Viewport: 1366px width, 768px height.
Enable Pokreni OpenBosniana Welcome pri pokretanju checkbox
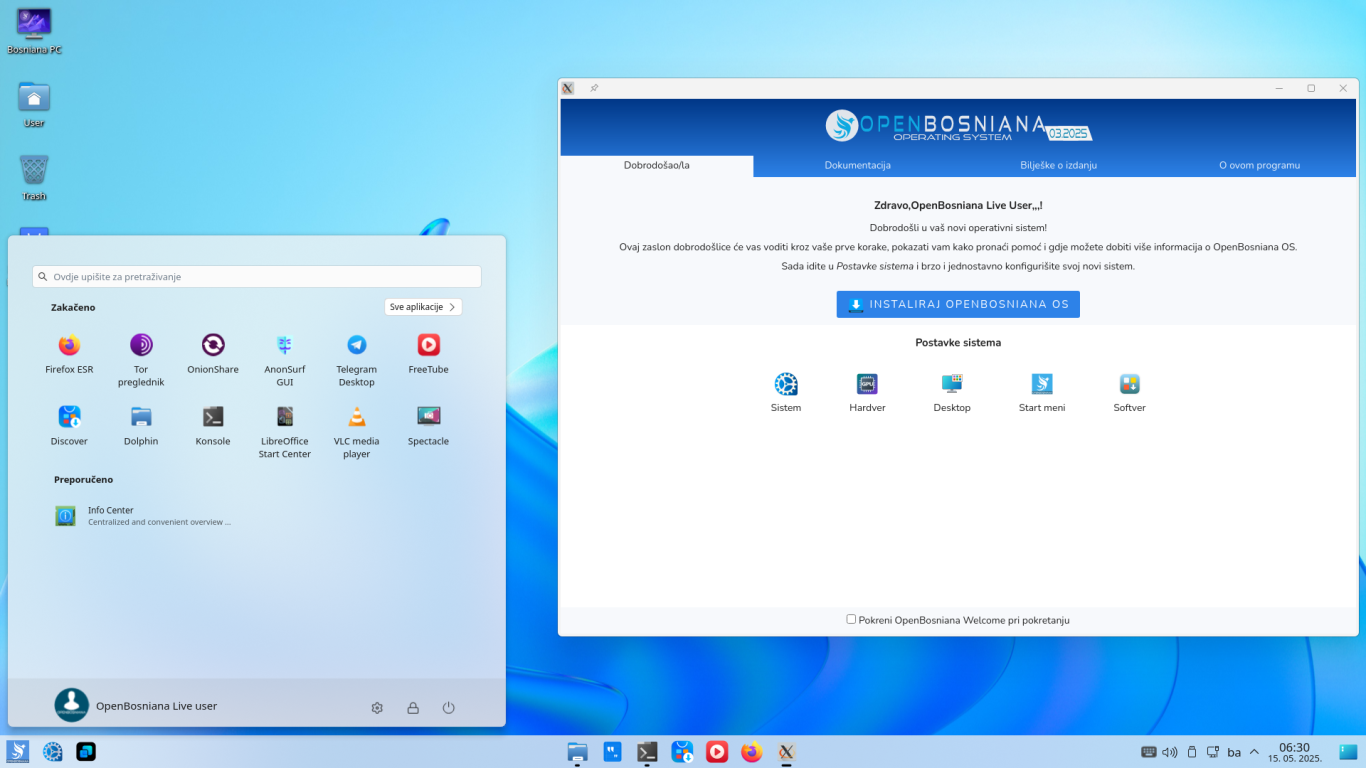pos(851,619)
